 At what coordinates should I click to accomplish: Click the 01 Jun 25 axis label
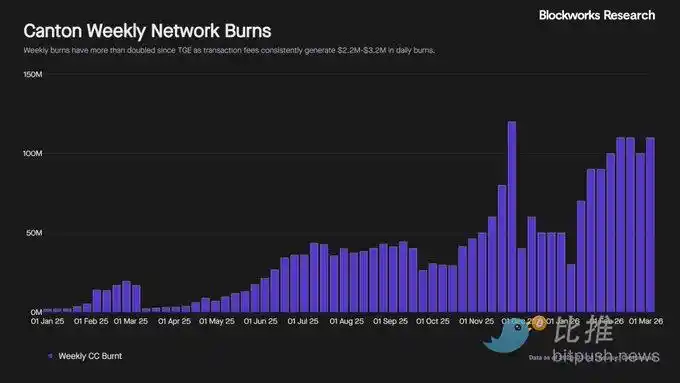[261, 321]
